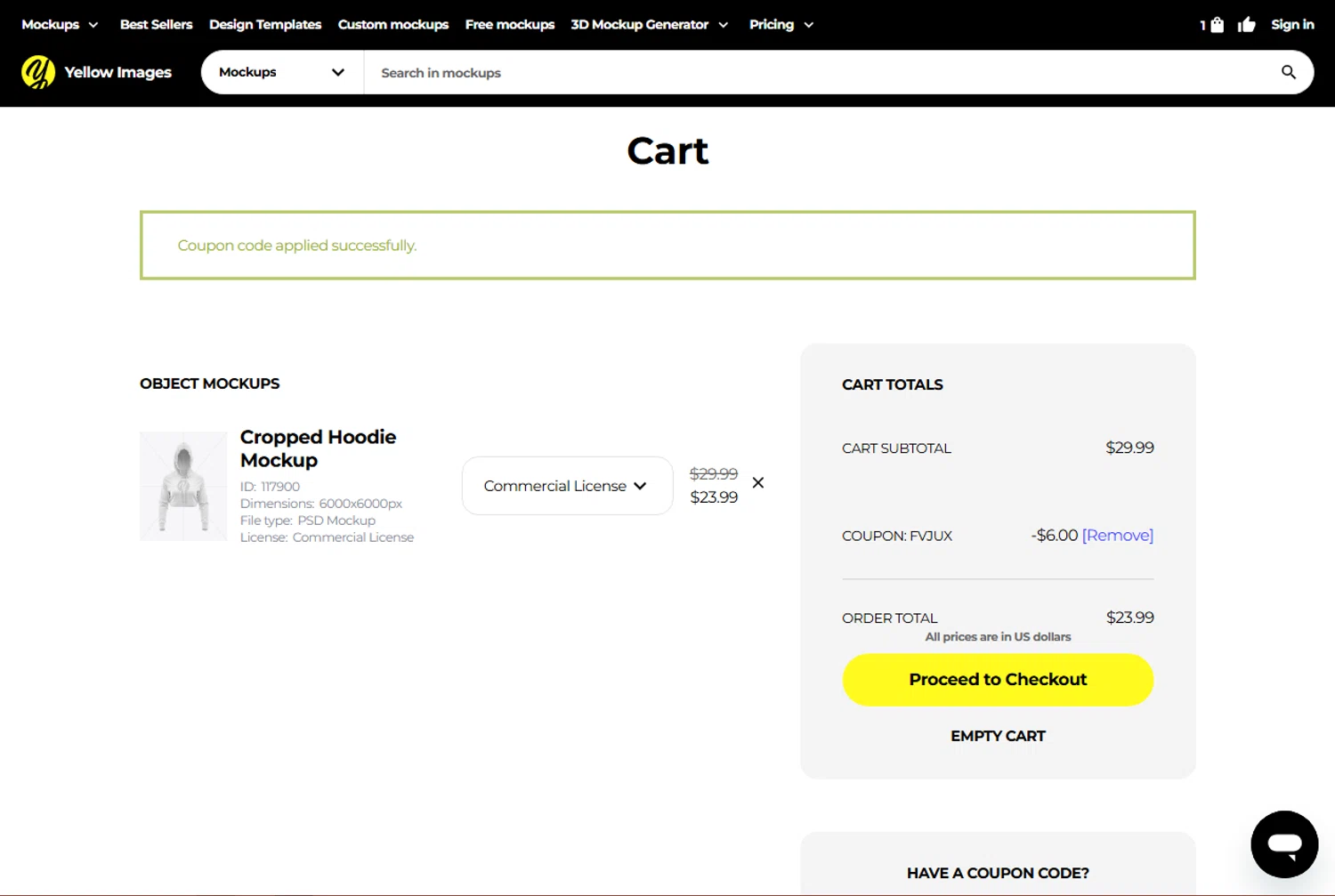
Task: Open Custom mockups page
Action: [x=393, y=25]
